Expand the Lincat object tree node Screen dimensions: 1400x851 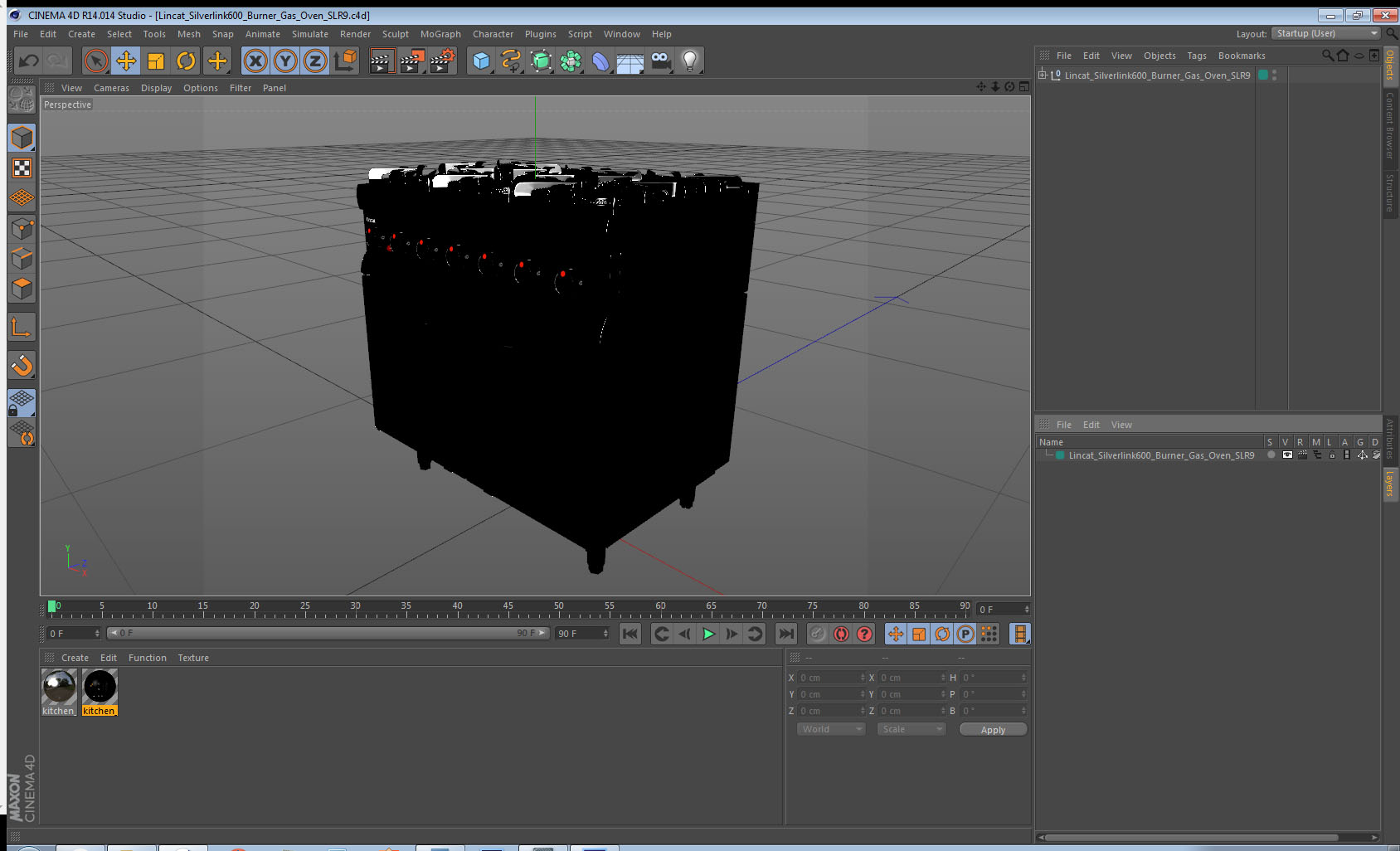(1043, 75)
